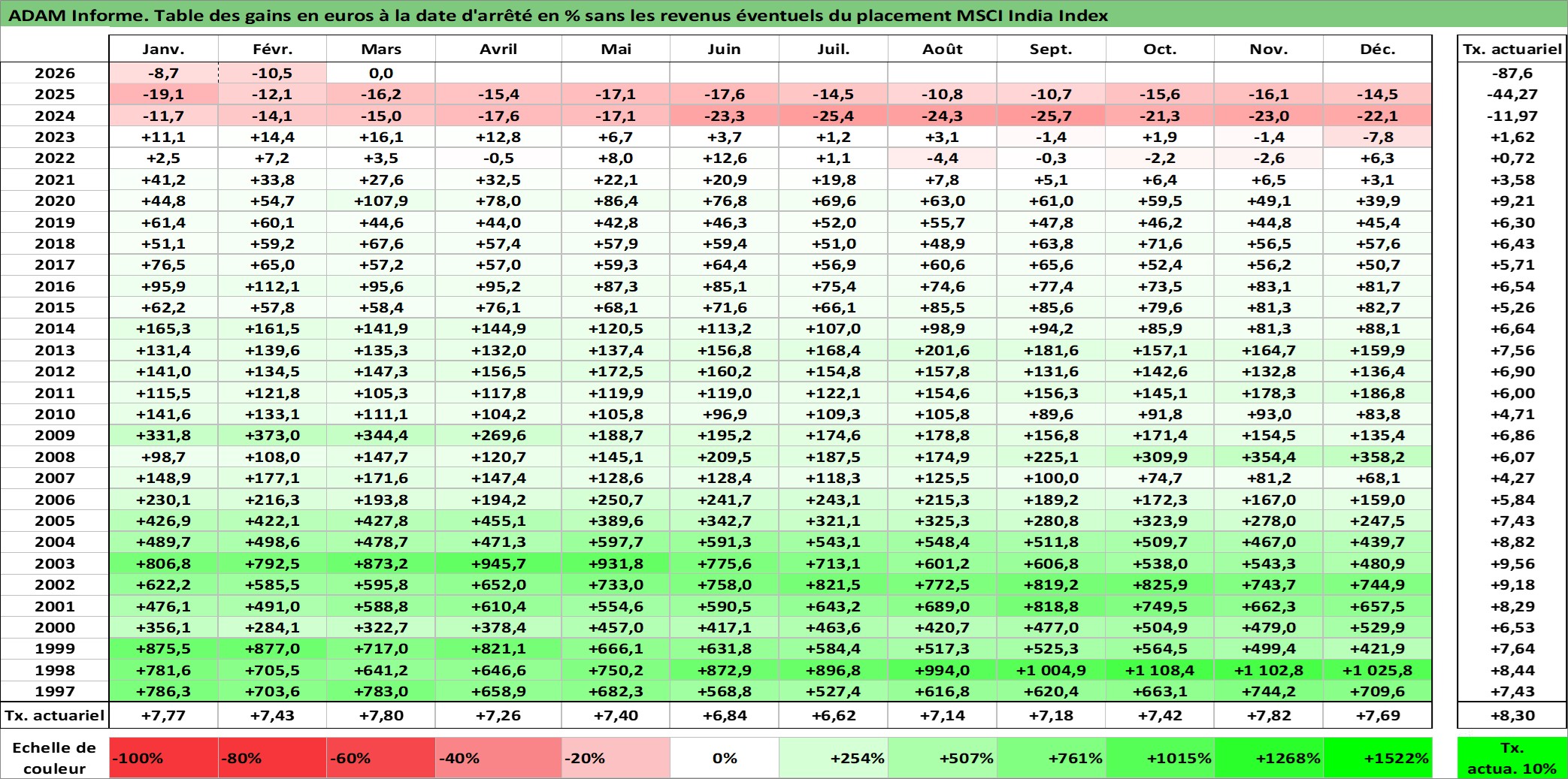
Task: Click the Janv. column header
Action: [x=164, y=49]
